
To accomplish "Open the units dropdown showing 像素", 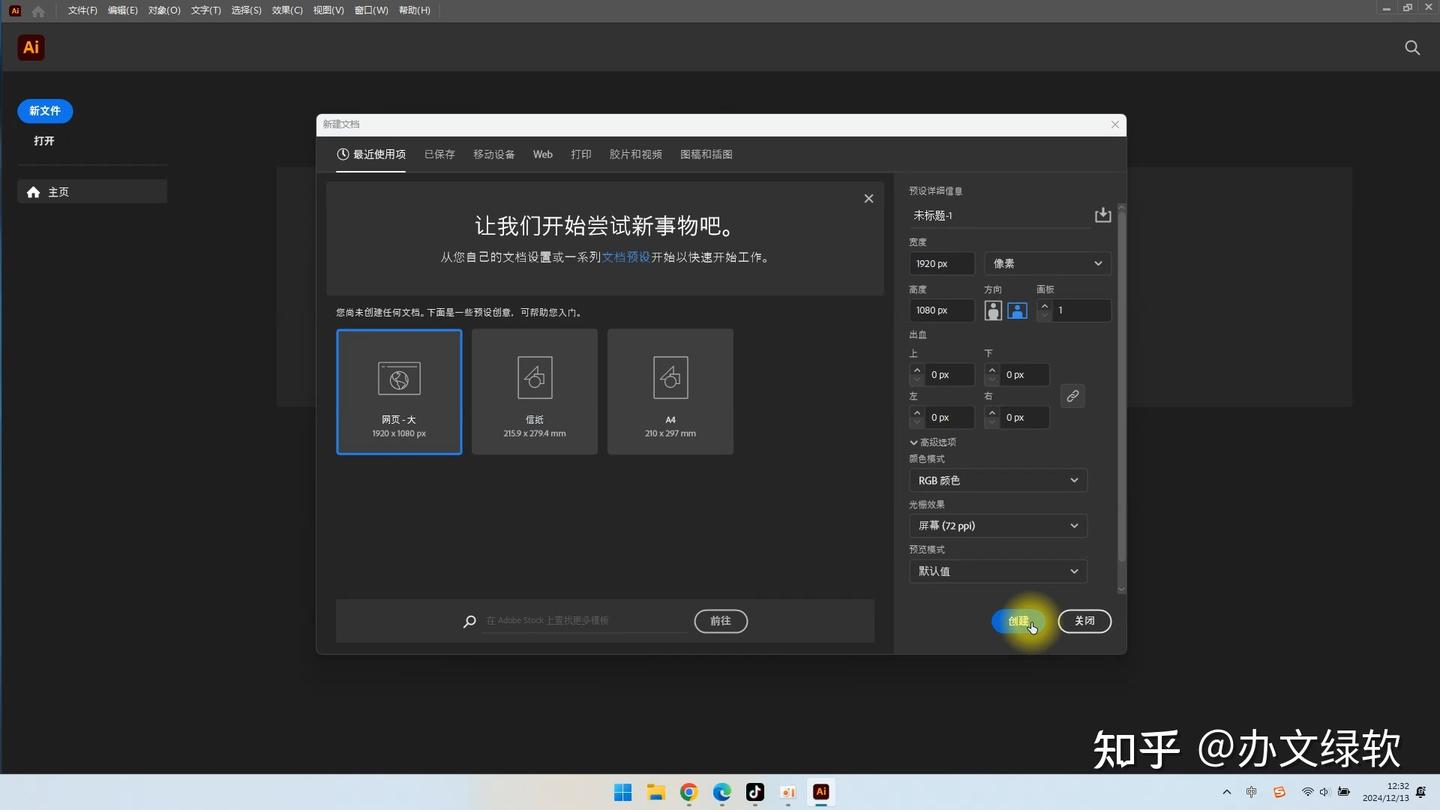I will (1046, 263).
